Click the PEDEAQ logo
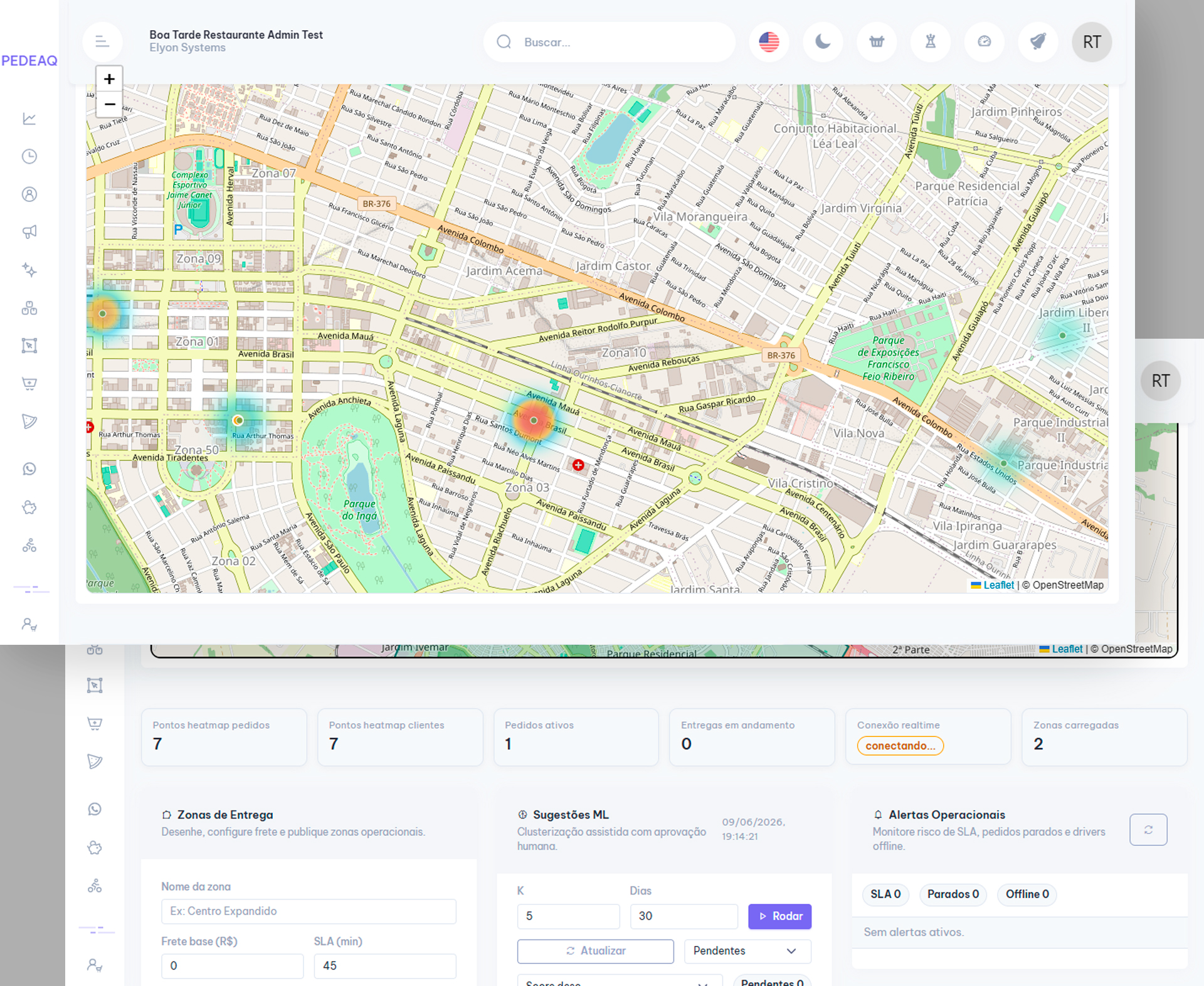This screenshot has width=1204, height=986. [29, 61]
